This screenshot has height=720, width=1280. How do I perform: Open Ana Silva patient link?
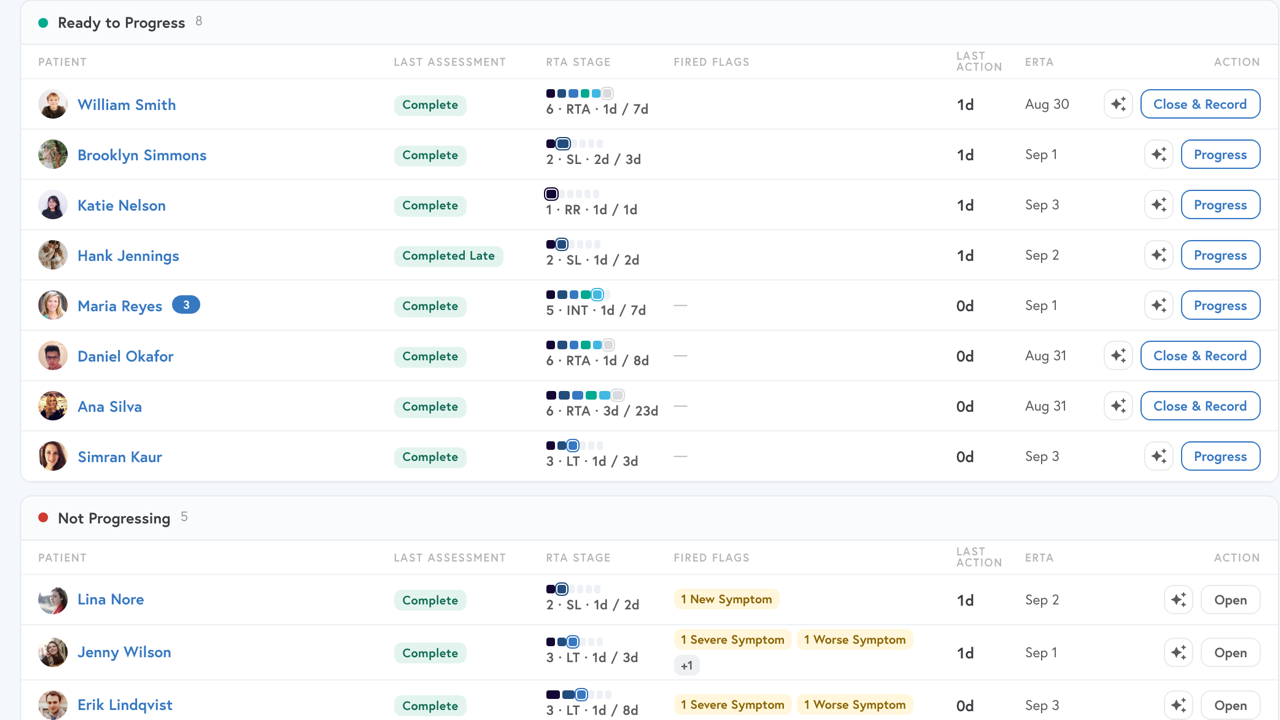point(110,406)
